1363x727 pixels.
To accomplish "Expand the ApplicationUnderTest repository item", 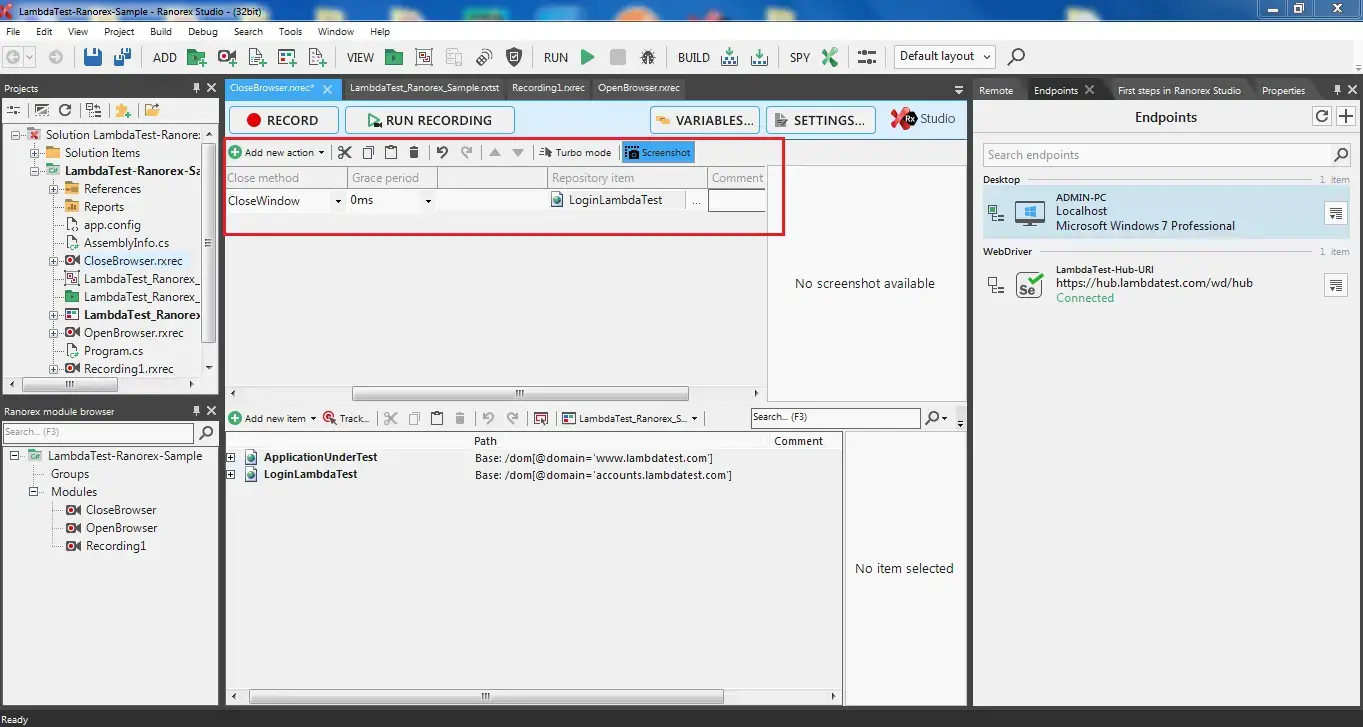I will [231, 458].
